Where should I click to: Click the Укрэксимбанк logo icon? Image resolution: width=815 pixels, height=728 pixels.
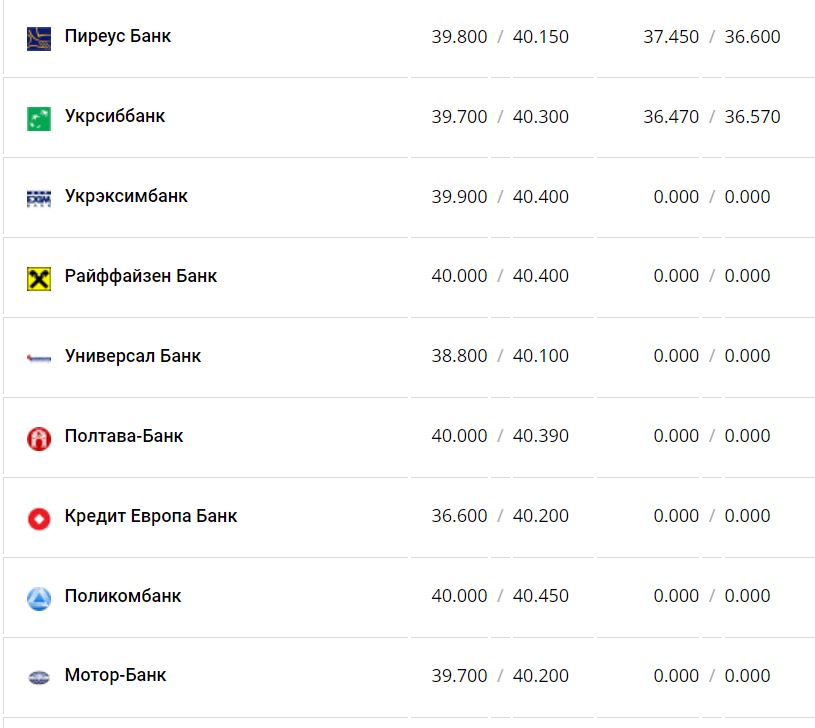point(39,198)
